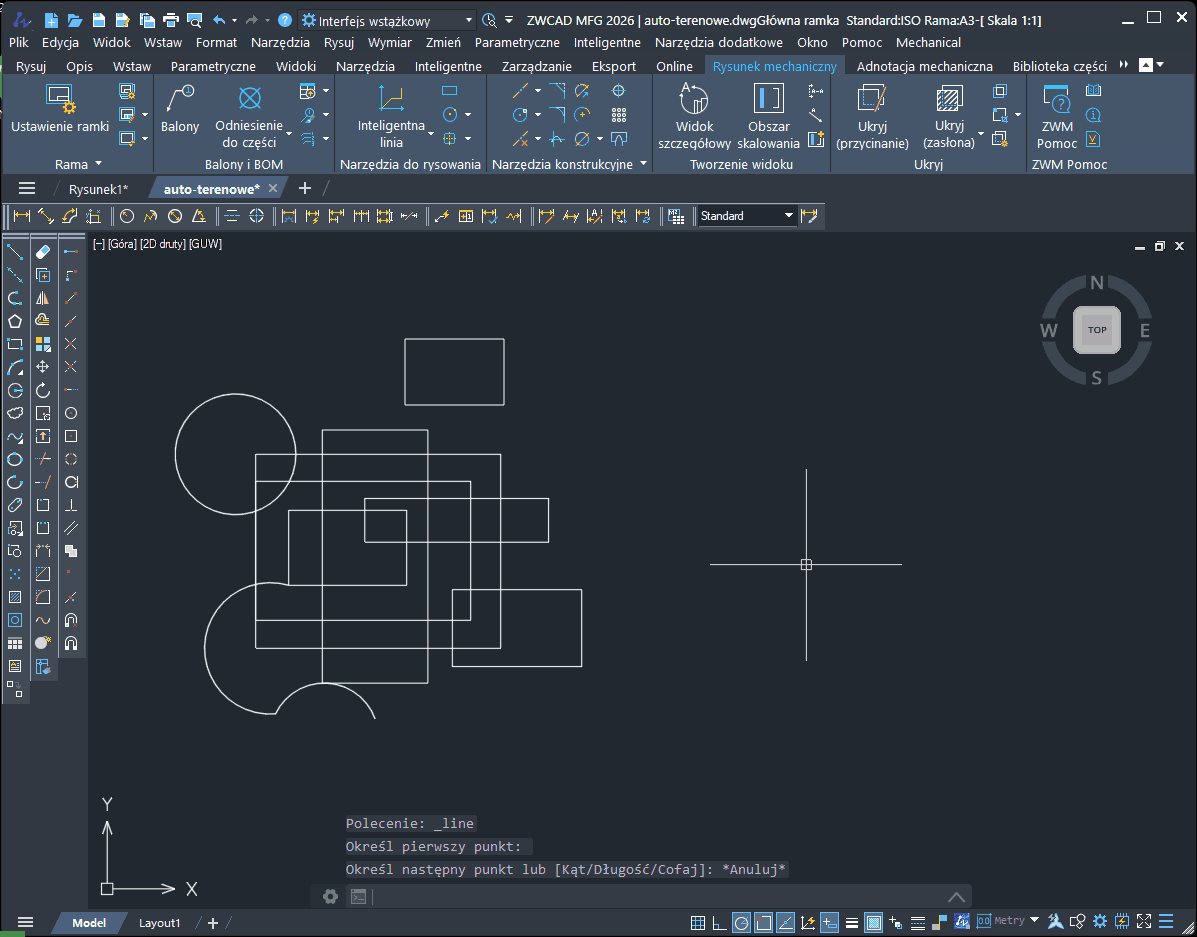Add a new drawing tab with plus

tap(305, 188)
